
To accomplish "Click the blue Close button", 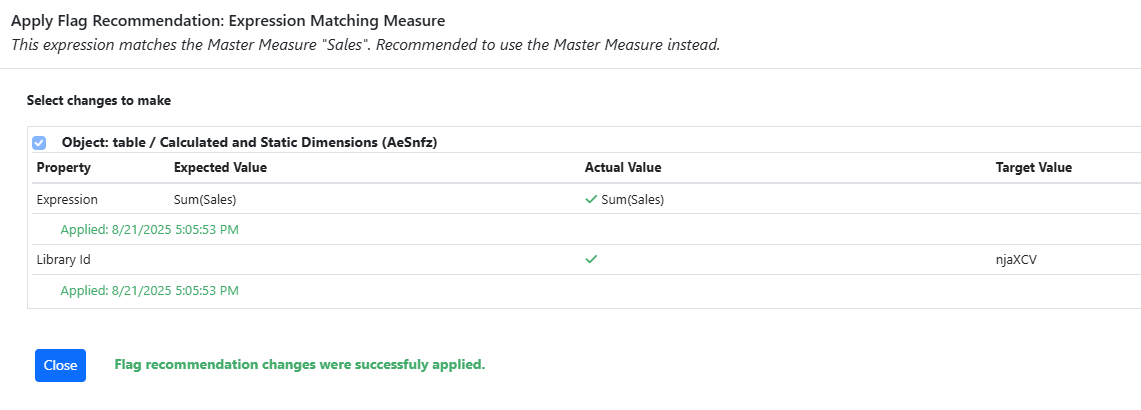I will pos(60,365).
